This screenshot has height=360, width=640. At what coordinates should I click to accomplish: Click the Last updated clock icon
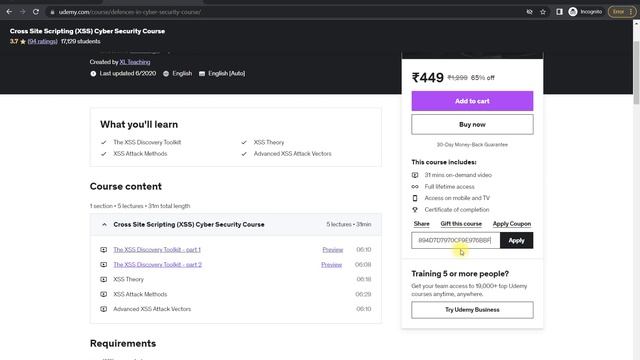pyautogui.click(x=93, y=74)
